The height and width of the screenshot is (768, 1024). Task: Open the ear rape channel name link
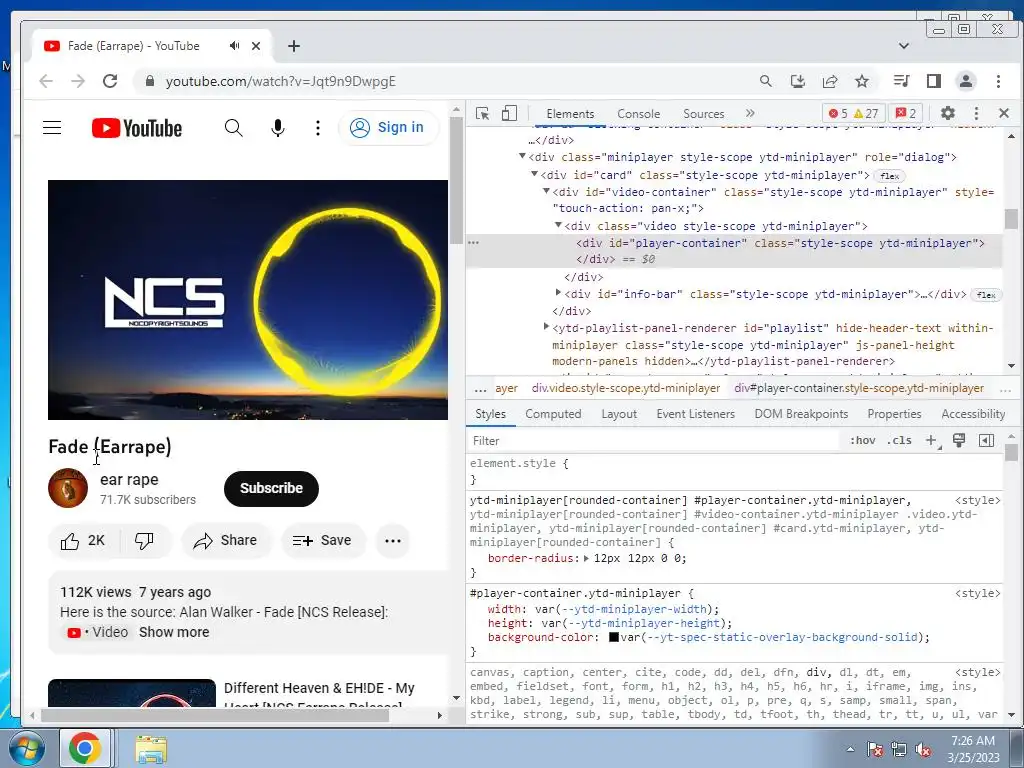click(x=129, y=480)
